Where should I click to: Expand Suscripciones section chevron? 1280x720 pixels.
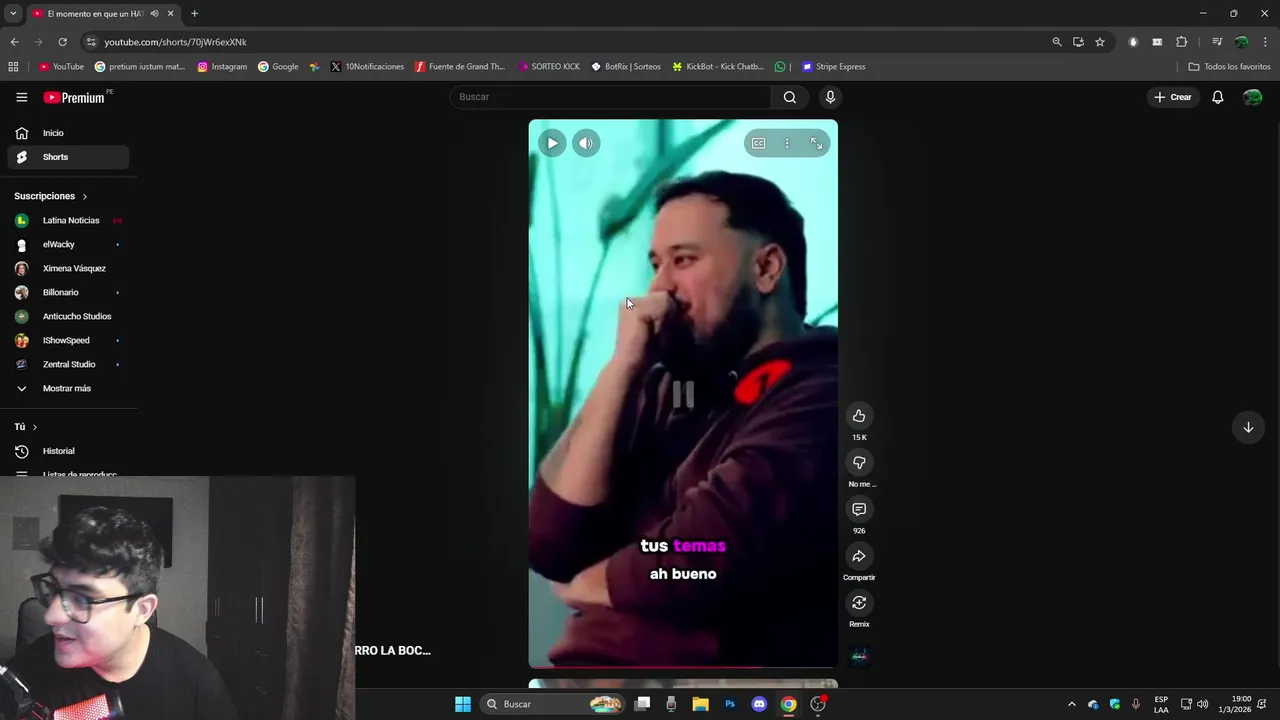coord(85,197)
